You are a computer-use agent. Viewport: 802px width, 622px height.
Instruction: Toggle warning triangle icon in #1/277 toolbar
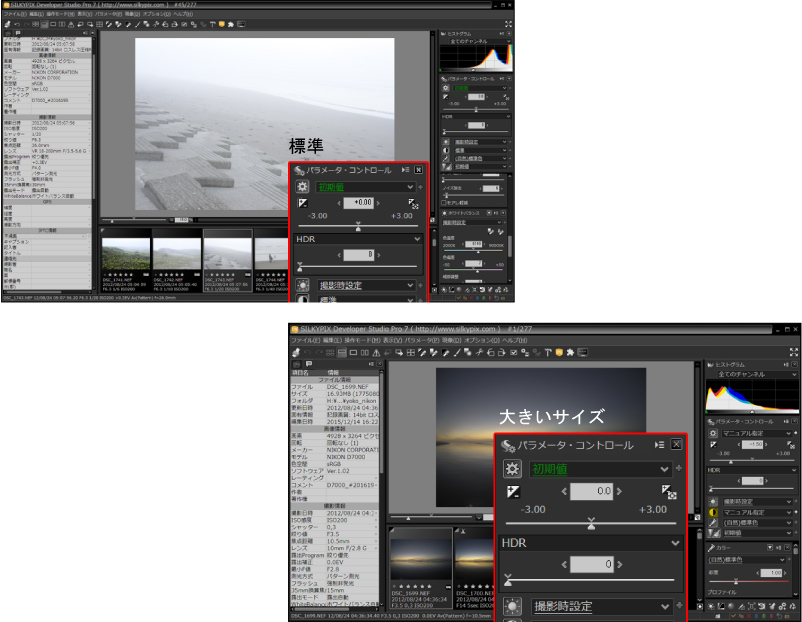[376, 352]
